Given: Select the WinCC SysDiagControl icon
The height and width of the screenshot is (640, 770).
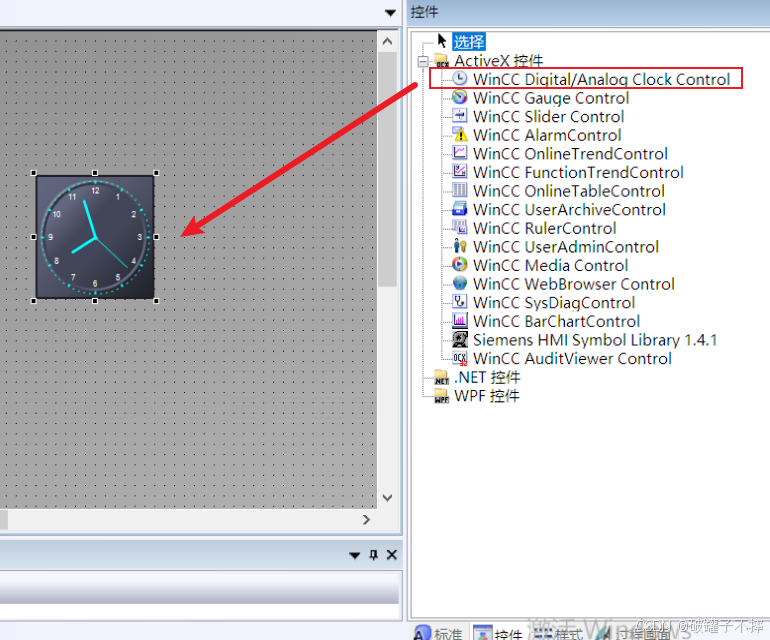Looking at the screenshot, I should click(460, 302).
